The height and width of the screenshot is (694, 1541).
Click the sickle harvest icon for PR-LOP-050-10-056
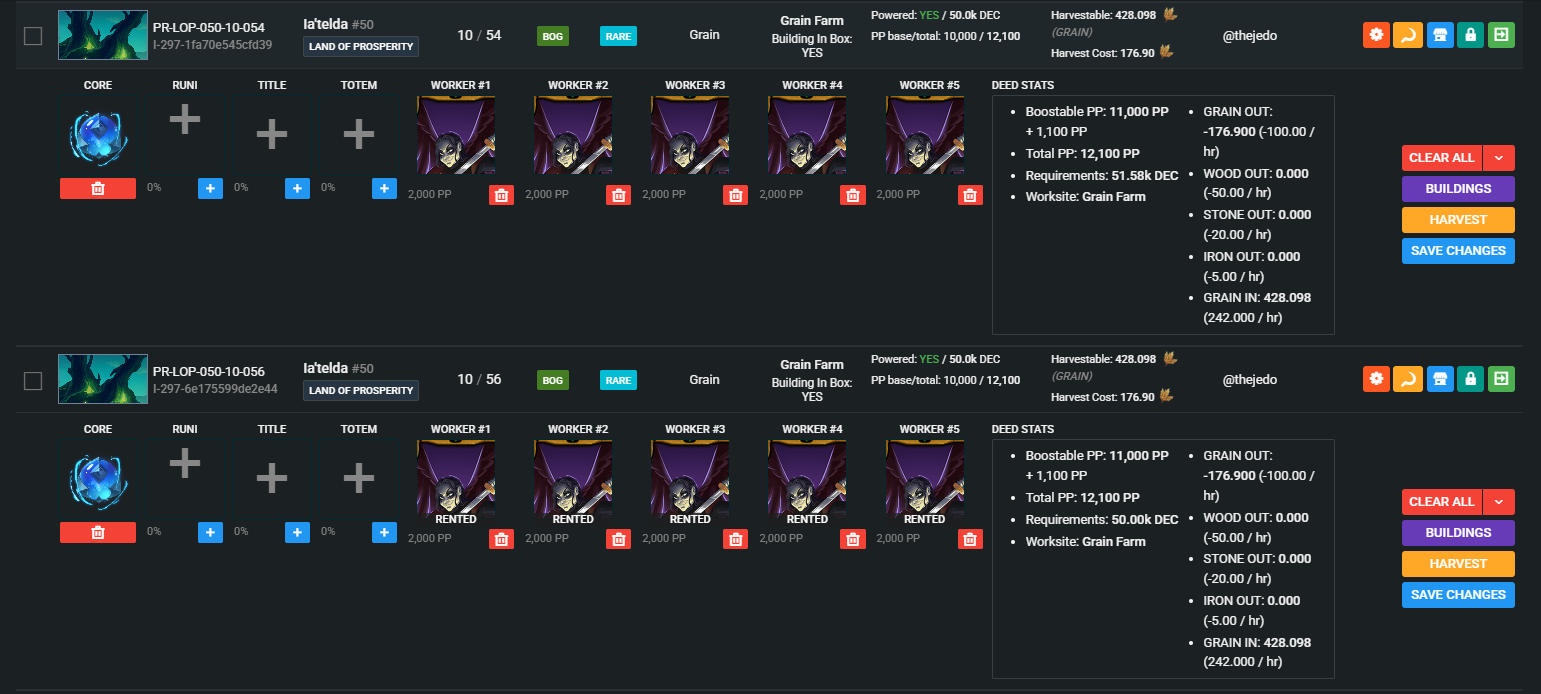click(x=1407, y=379)
